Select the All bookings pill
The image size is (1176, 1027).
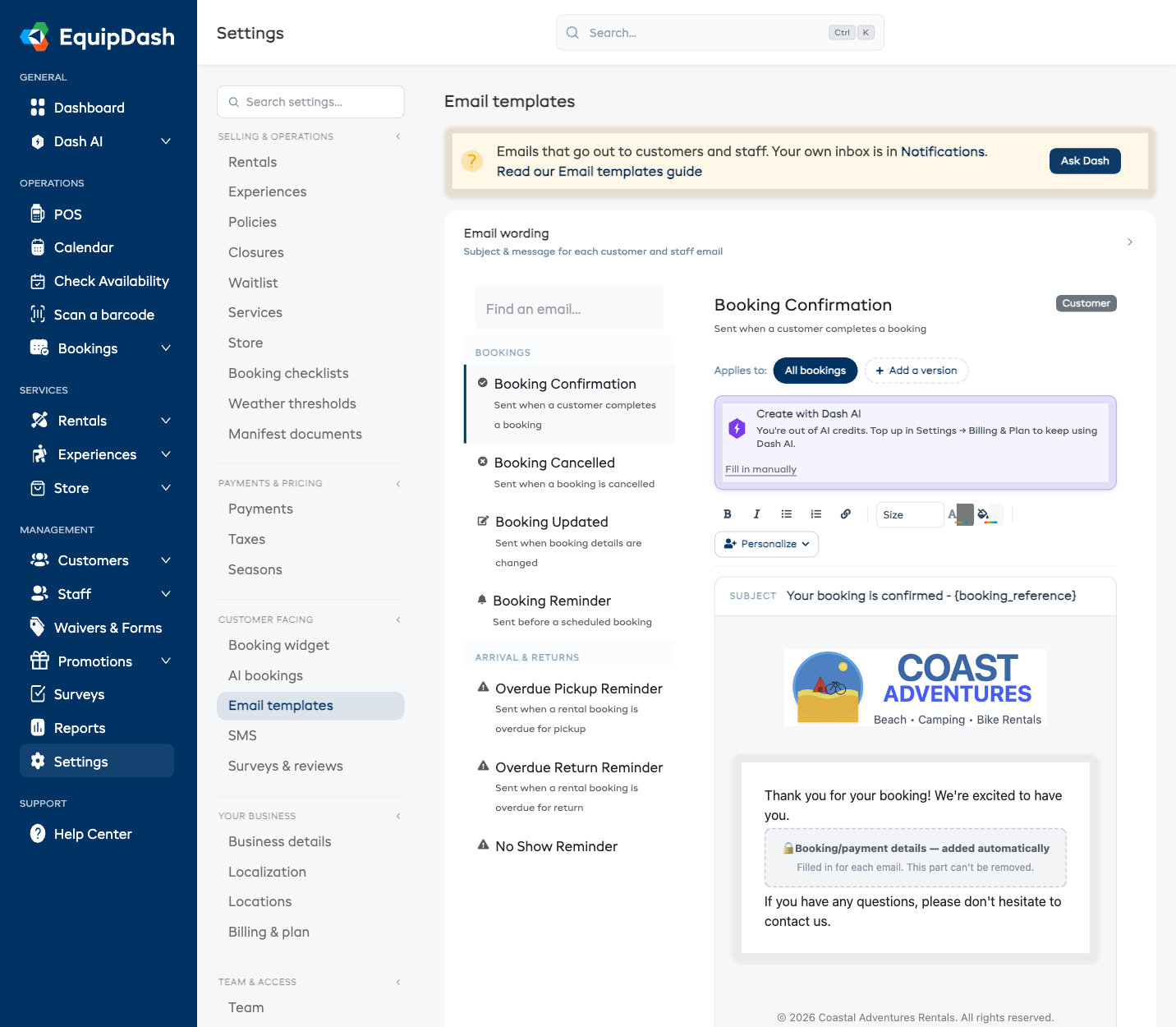click(815, 371)
